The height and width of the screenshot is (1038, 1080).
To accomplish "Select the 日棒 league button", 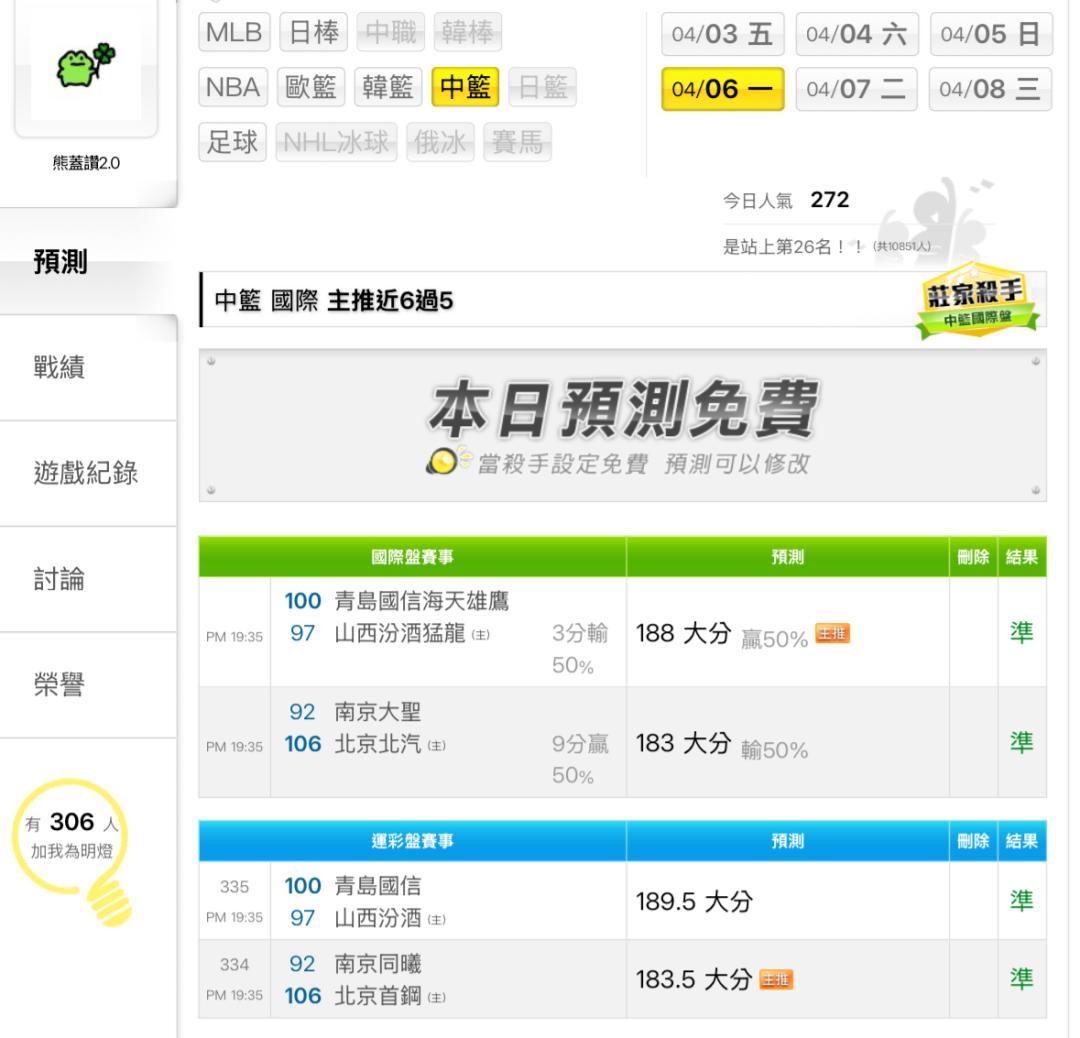I will pos(313,32).
